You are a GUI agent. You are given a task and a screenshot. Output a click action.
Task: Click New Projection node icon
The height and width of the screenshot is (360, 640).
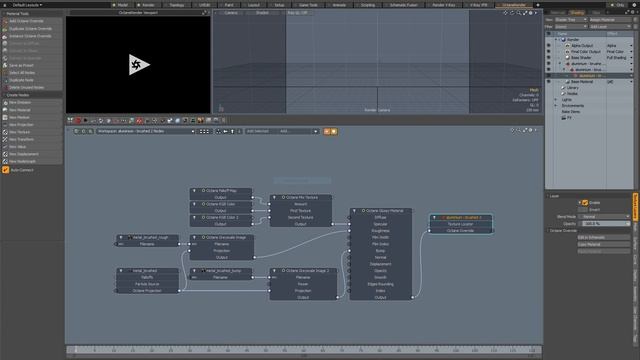tap(5, 124)
